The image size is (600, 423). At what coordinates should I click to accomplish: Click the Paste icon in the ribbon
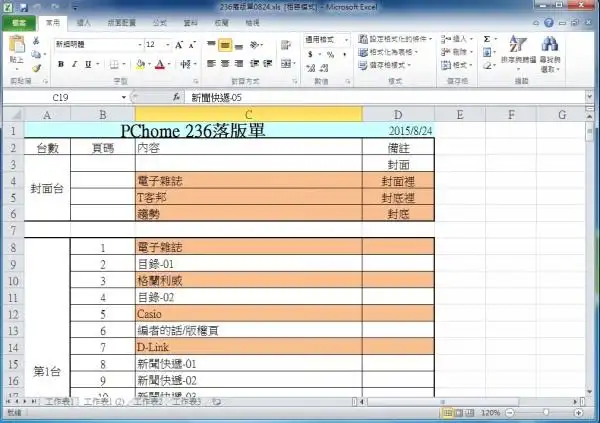pyautogui.click(x=16, y=44)
